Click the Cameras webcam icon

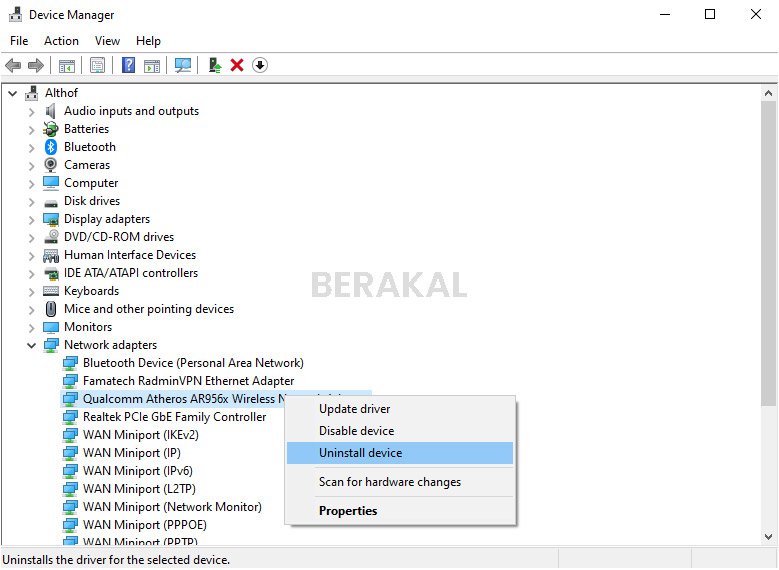click(x=51, y=164)
